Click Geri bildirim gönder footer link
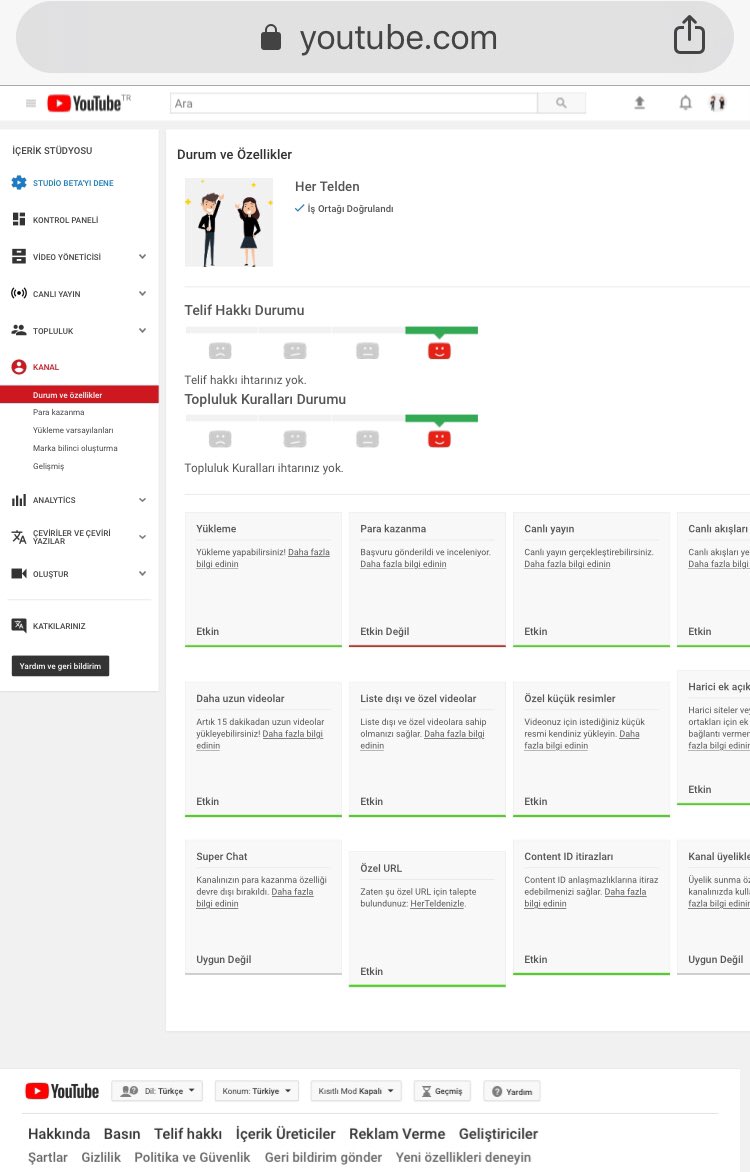This screenshot has height=1172, width=750. click(323, 1157)
